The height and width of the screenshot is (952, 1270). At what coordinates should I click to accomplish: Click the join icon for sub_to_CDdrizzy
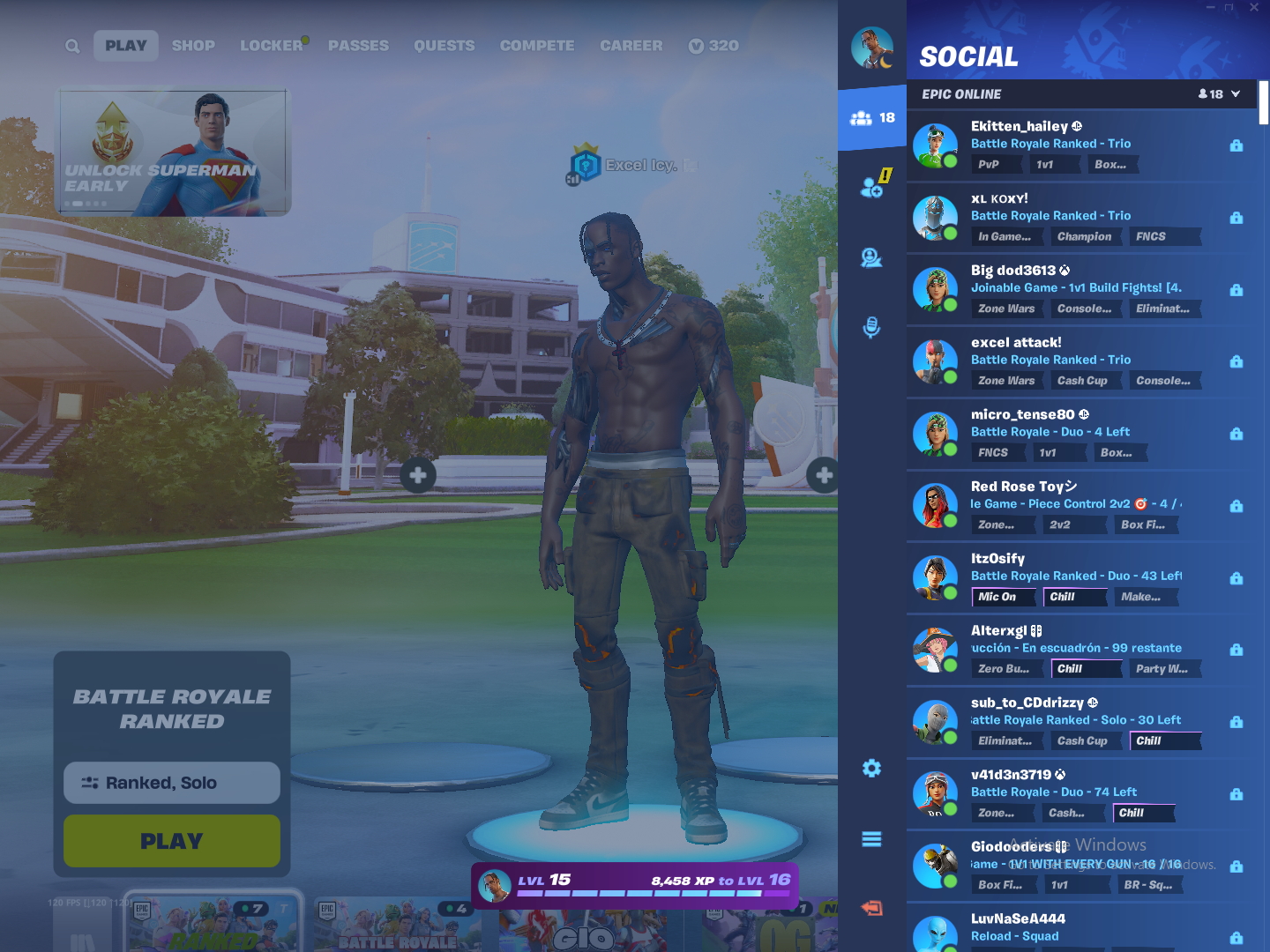point(1236,722)
